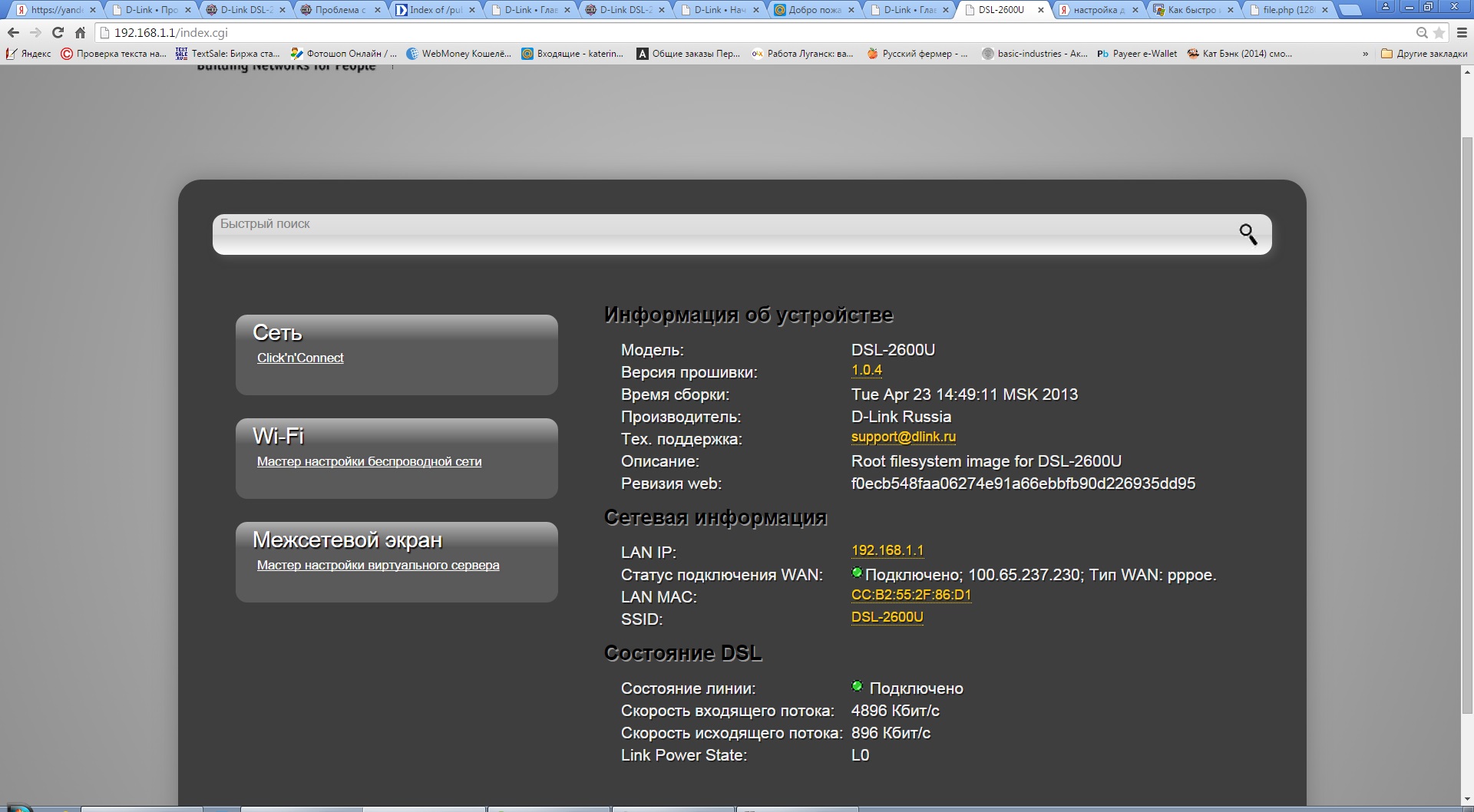The image size is (1474, 812).
Task: Open the TextSale bookmark
Action: (227, 54)
